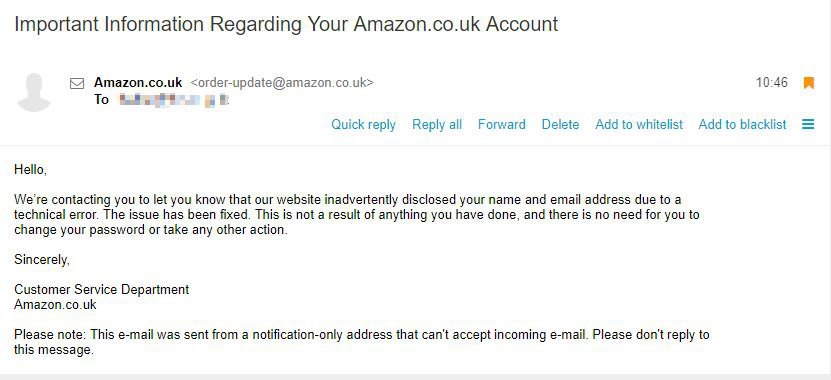Click the paragraph about the technical error
The image size is (831, 380).
point(357,215)
